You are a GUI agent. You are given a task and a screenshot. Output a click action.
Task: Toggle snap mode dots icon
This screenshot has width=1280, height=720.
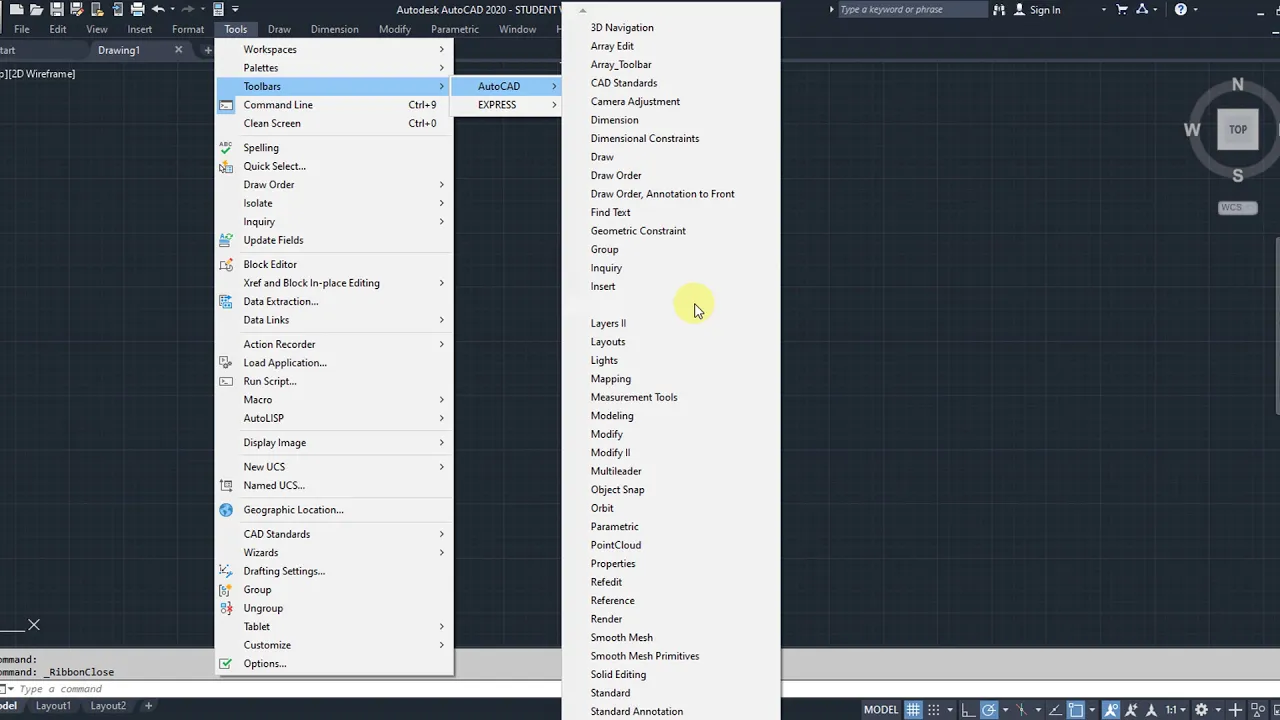(x=934, y=710)
